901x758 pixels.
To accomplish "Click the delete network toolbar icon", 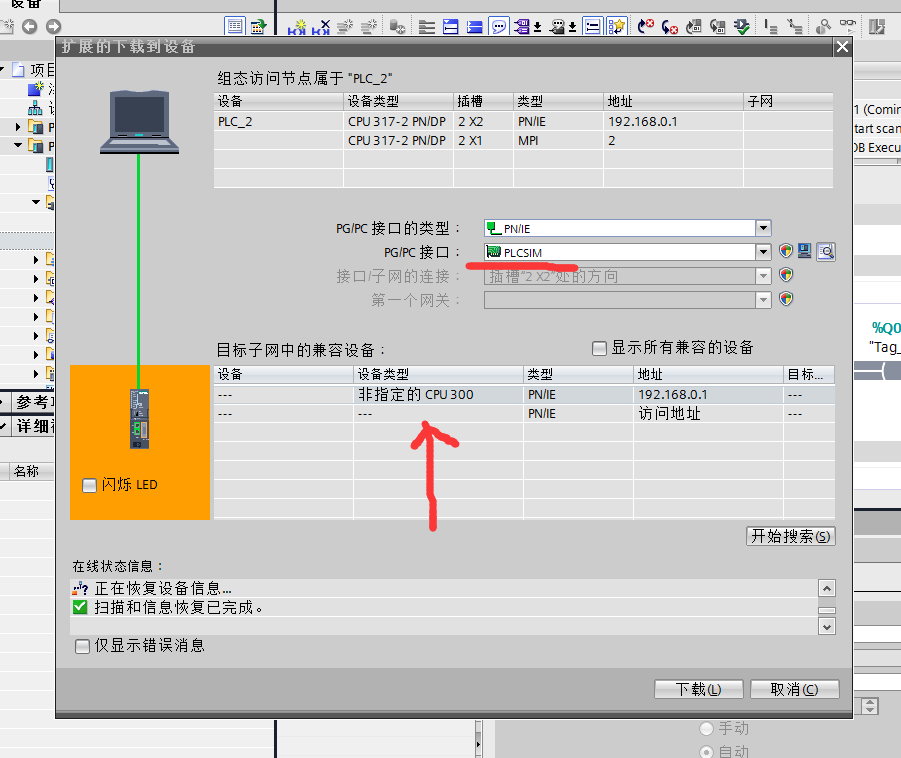I will (x=321, y=26).
